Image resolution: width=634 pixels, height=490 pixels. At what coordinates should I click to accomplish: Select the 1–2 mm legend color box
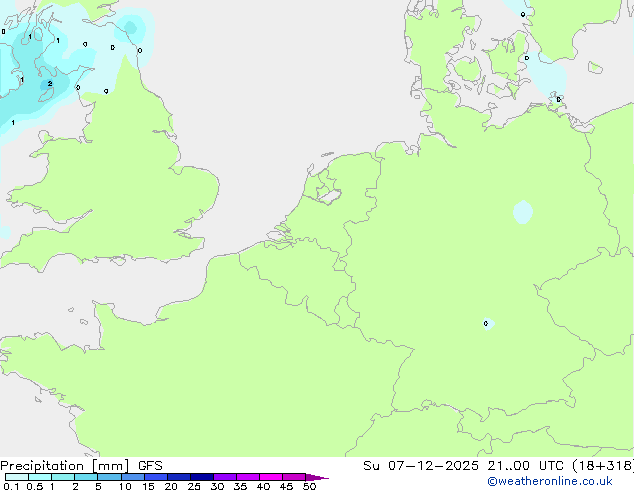[x=63, y=477]
